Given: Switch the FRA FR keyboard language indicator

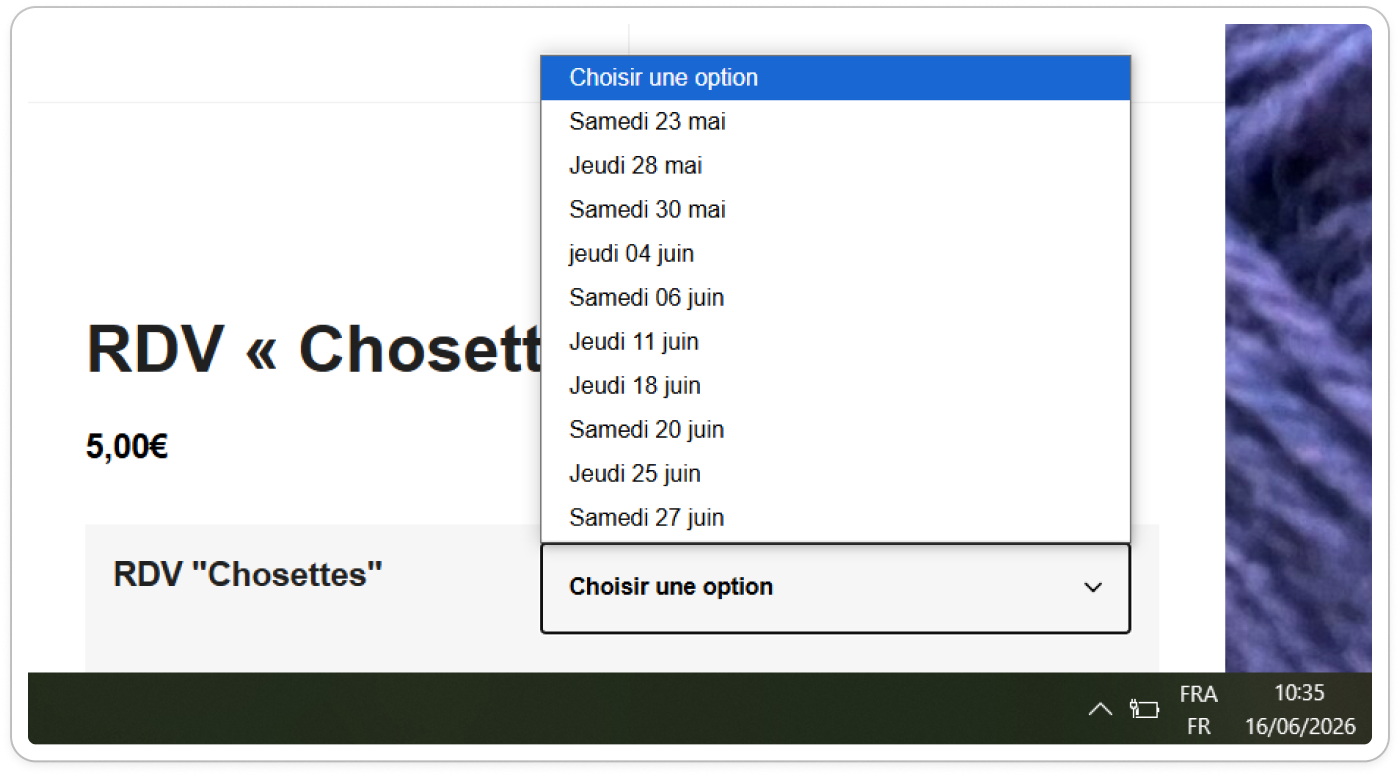Looking at the screenshot, I should [1198, 710].
